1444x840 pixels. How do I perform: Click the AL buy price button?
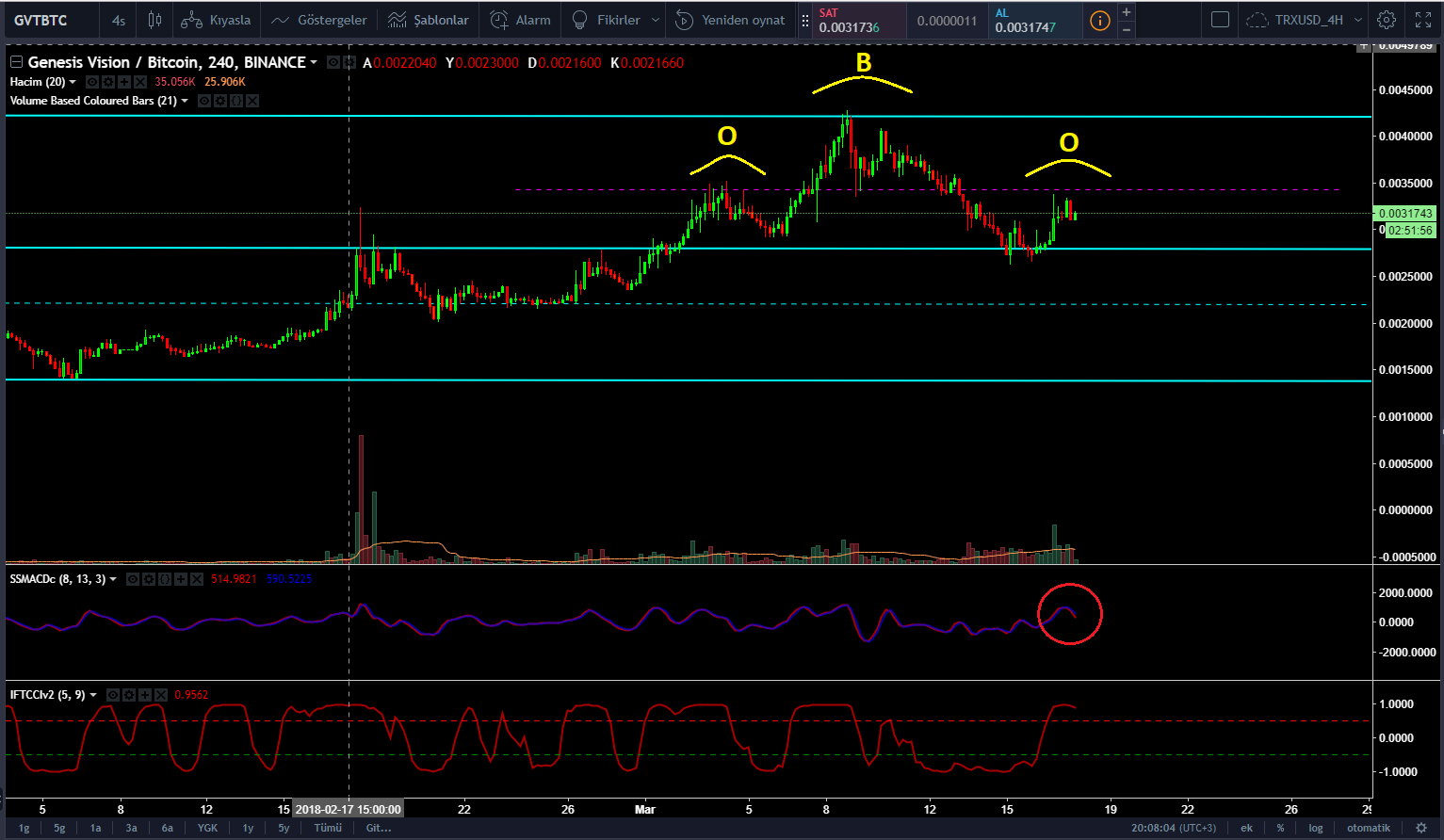[x=1033, y=20]
